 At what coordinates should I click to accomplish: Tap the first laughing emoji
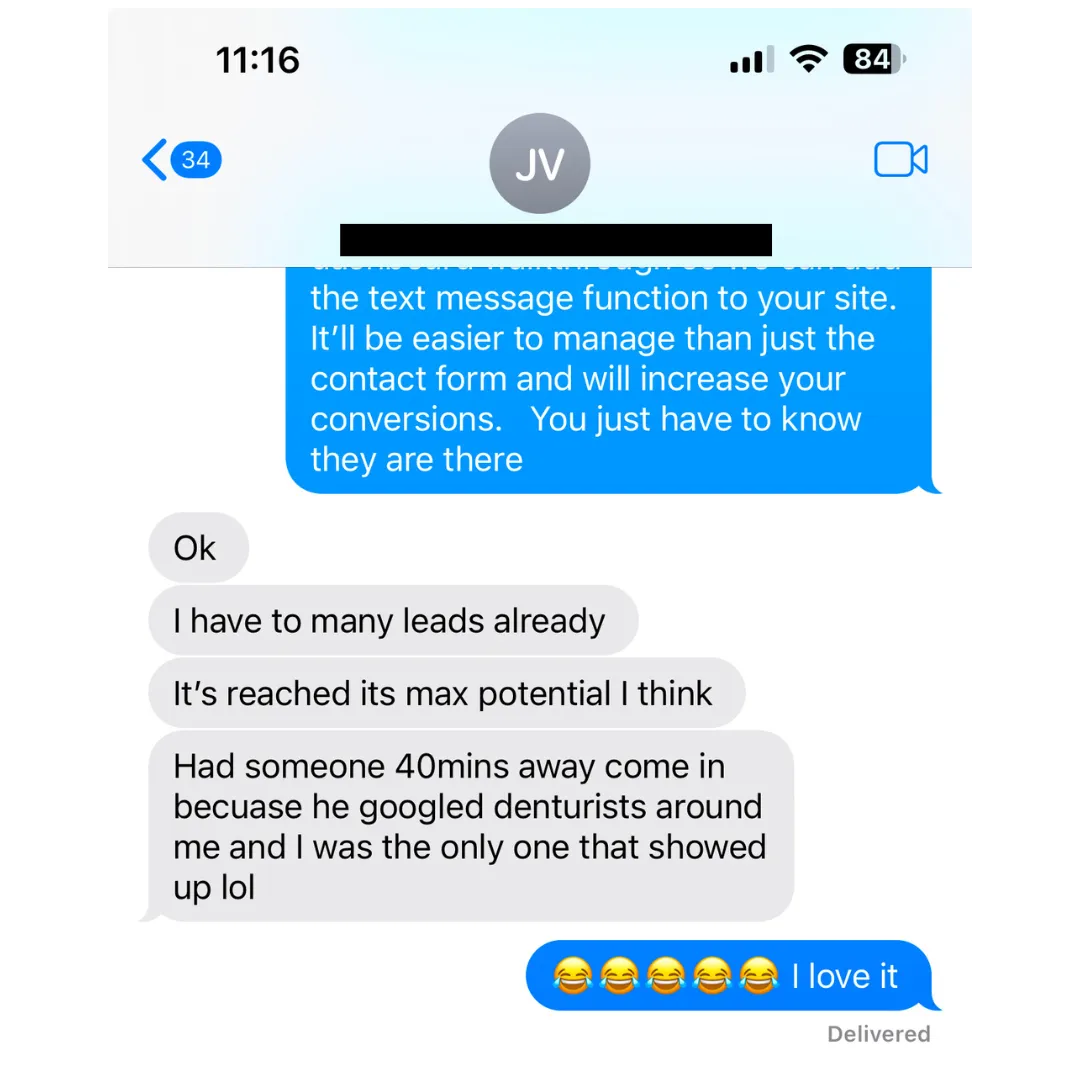coord(572,976)
